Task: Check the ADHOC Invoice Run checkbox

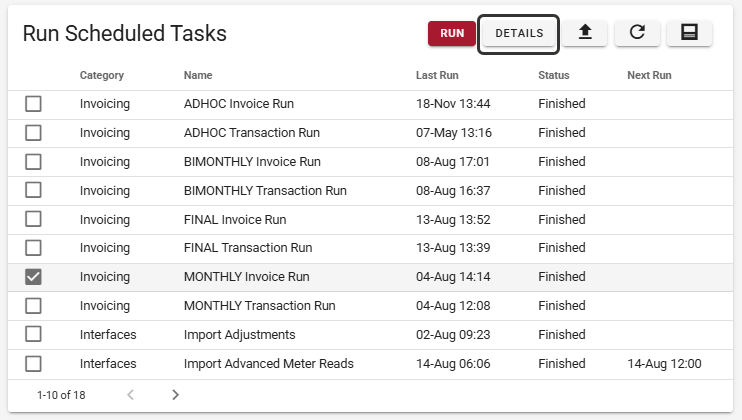Action: coord(33,104)
